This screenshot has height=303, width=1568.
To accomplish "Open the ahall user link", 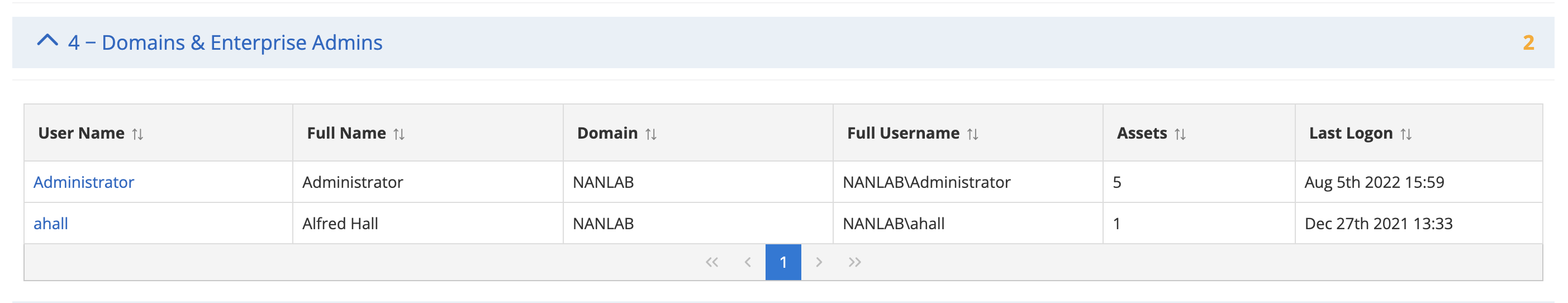I will point(50,223).
